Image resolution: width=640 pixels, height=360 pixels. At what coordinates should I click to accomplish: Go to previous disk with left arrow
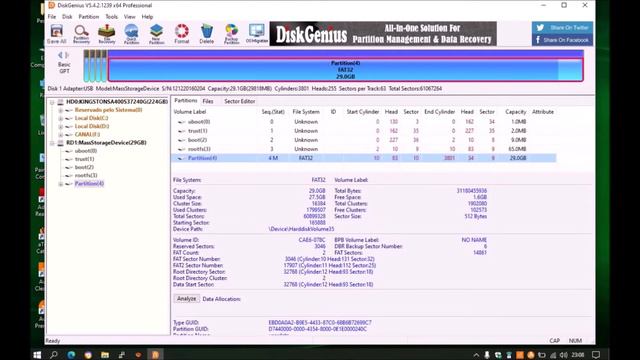pos(60,55)
